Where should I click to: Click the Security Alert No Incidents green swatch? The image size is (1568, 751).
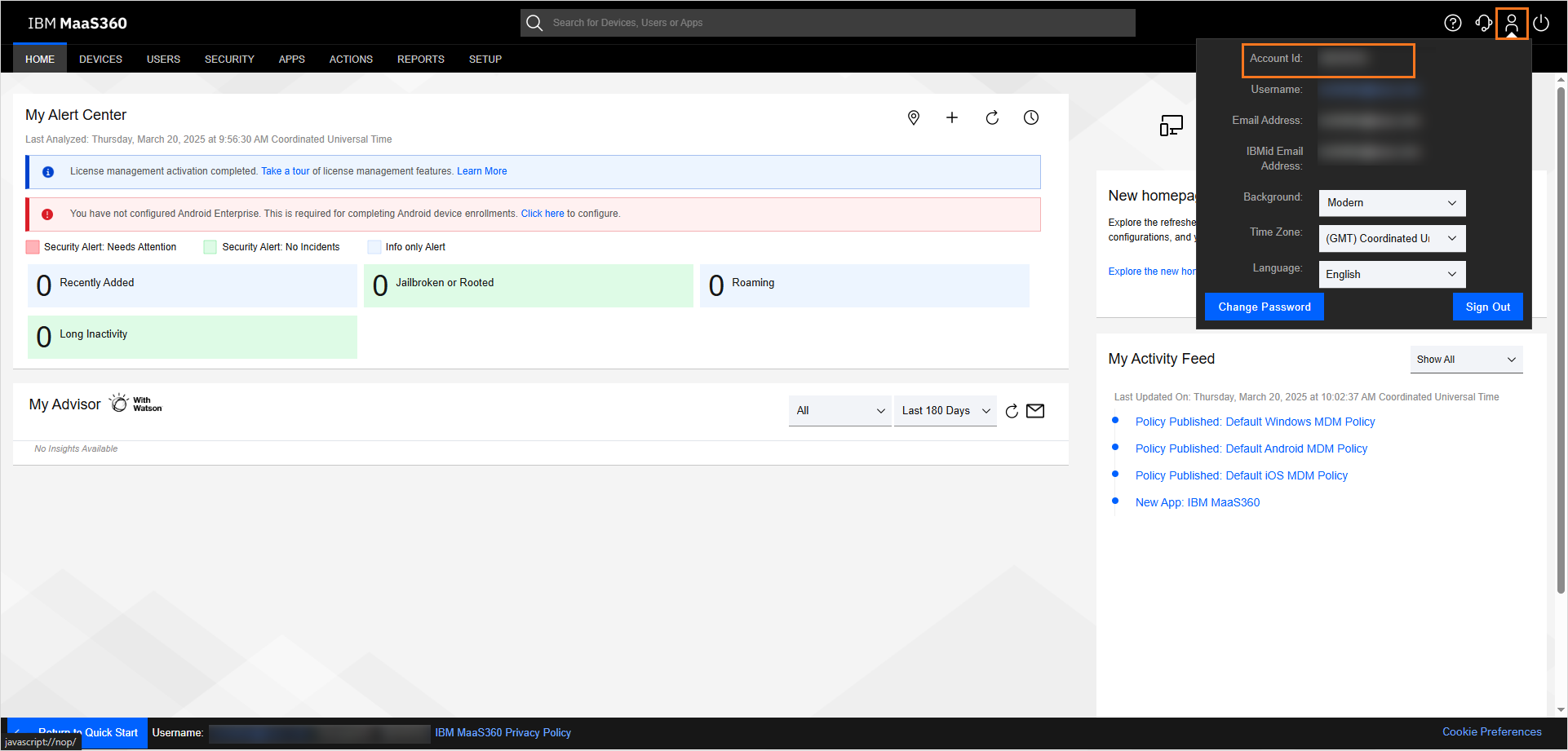point(210,247)
